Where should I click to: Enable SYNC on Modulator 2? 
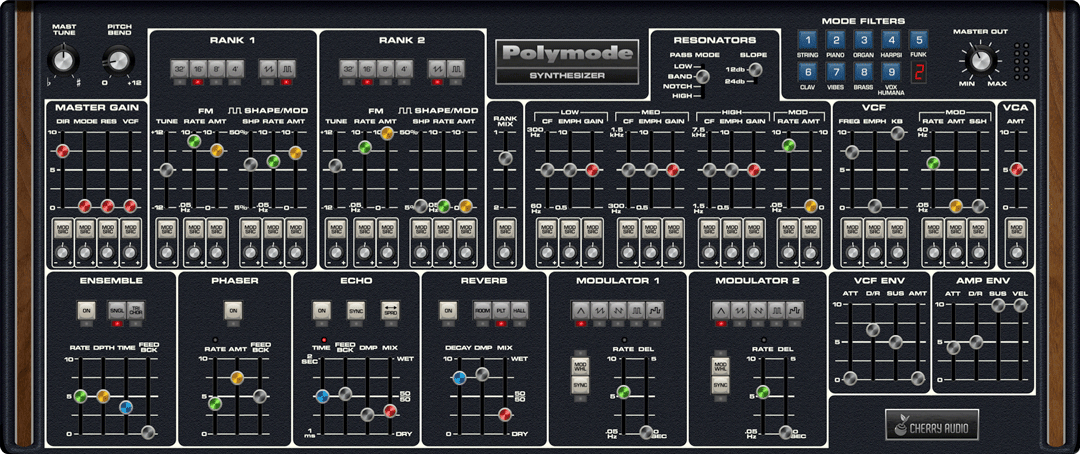coord(720,384)
